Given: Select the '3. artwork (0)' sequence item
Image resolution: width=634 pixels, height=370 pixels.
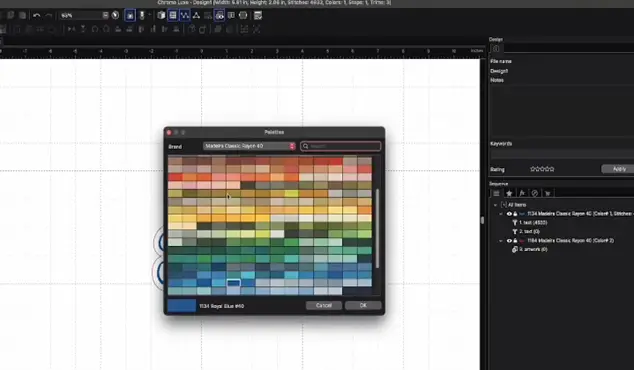Looking at the screenshot, I should tap(533, 249).
